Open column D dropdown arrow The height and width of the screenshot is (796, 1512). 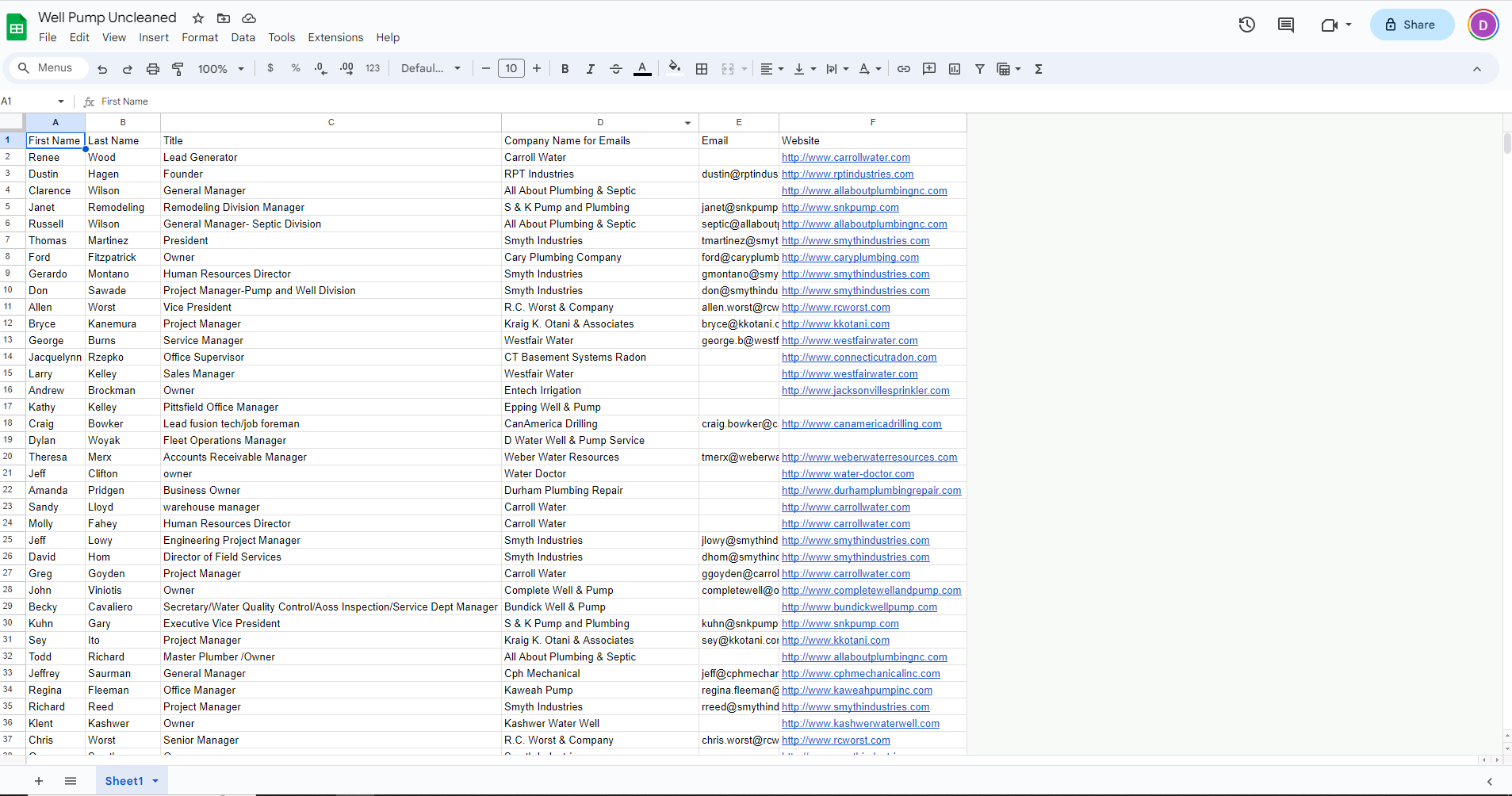(687, 123)
